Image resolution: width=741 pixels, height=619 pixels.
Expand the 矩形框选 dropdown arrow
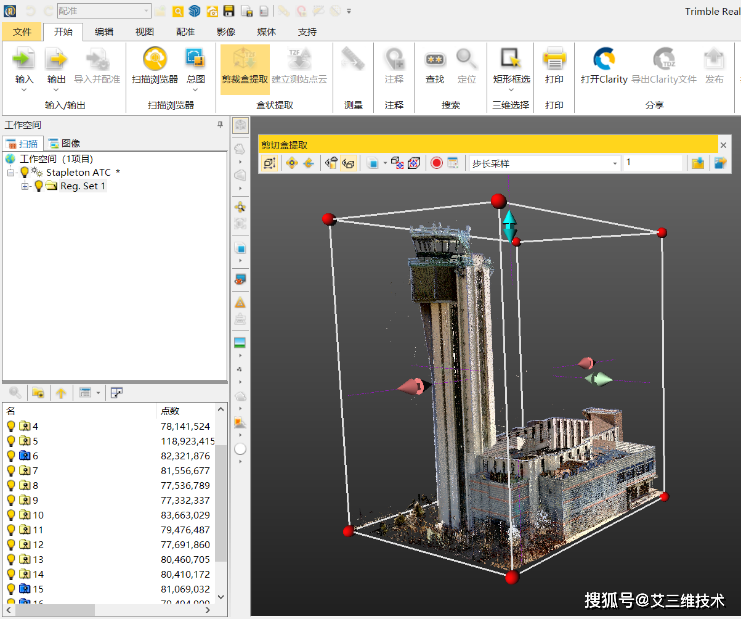click(511, 90)
